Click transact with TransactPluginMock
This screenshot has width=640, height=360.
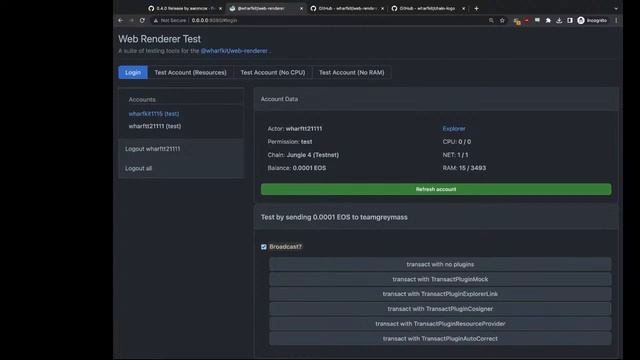click(x=440, y=279)
